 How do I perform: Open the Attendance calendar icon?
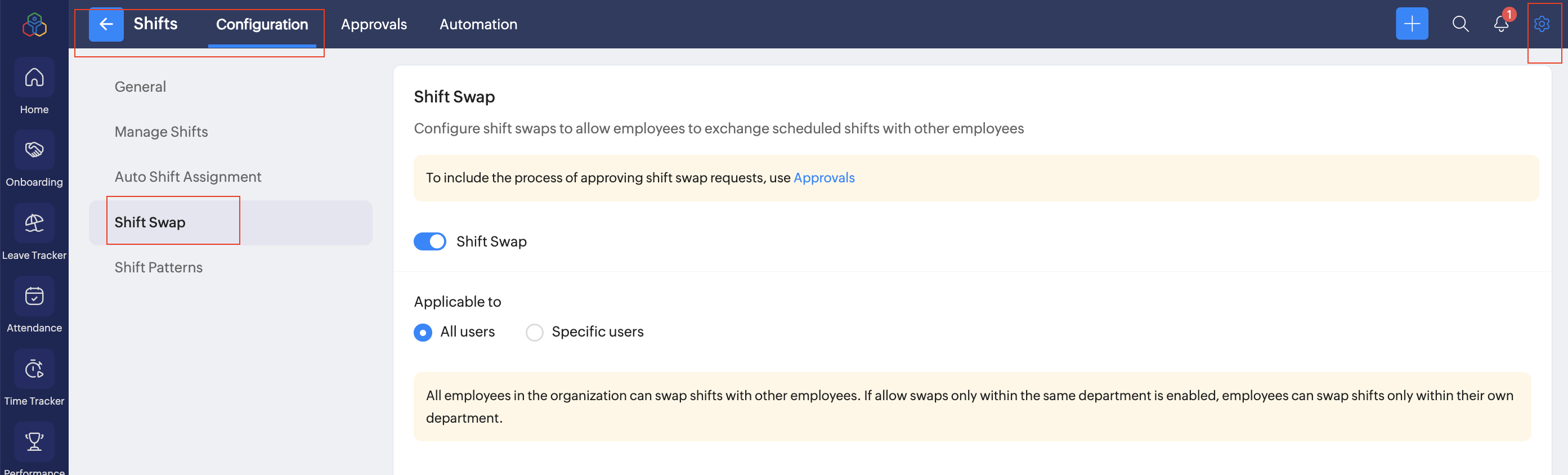(x=34, y=296)
